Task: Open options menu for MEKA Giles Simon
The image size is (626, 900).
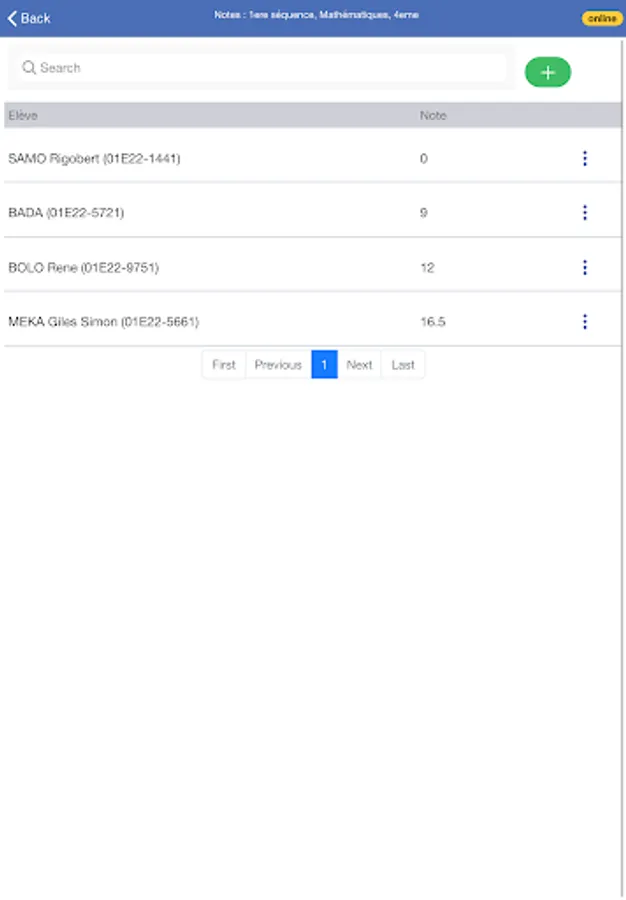Action: (584, 322)
